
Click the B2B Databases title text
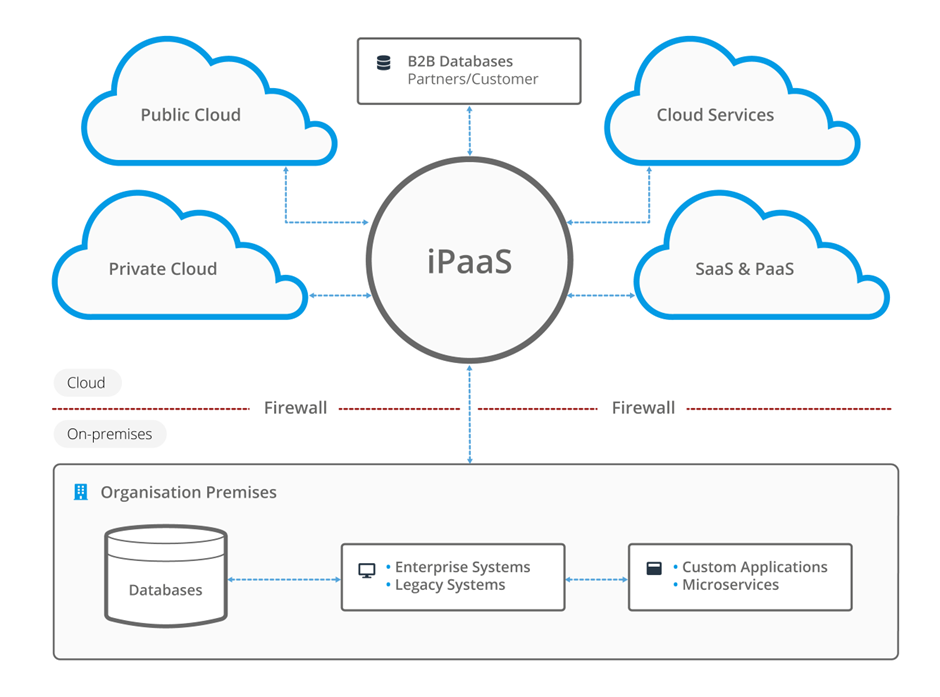click(460, 61)
